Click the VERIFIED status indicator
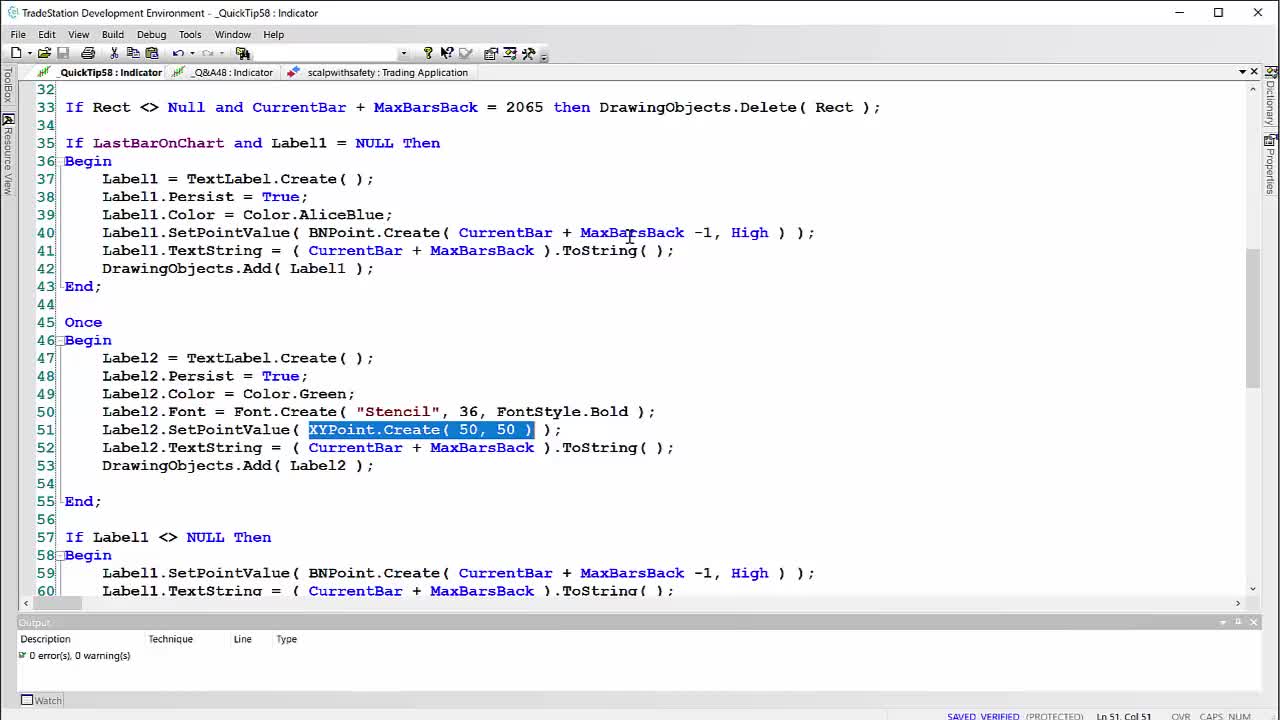 (1002, 716)
